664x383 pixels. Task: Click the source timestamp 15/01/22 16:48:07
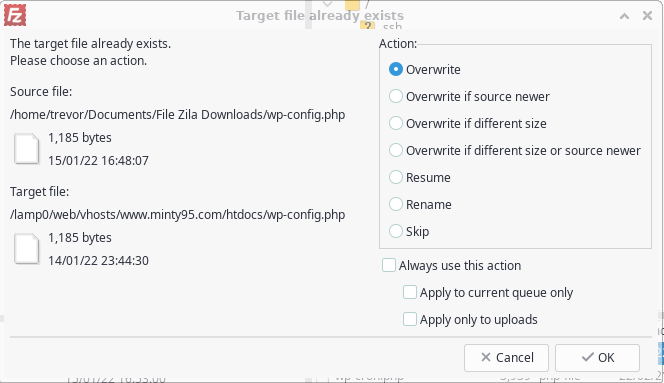98,161
